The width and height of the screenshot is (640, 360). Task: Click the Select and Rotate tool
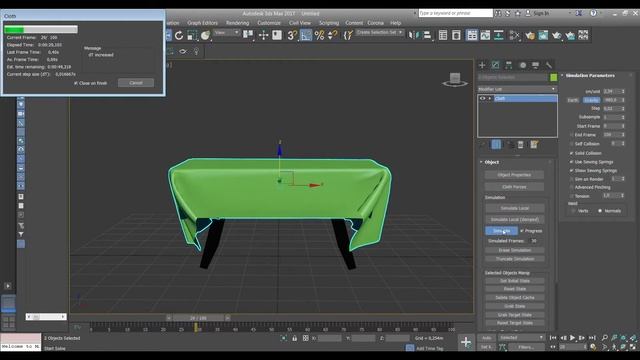(179, 36)
